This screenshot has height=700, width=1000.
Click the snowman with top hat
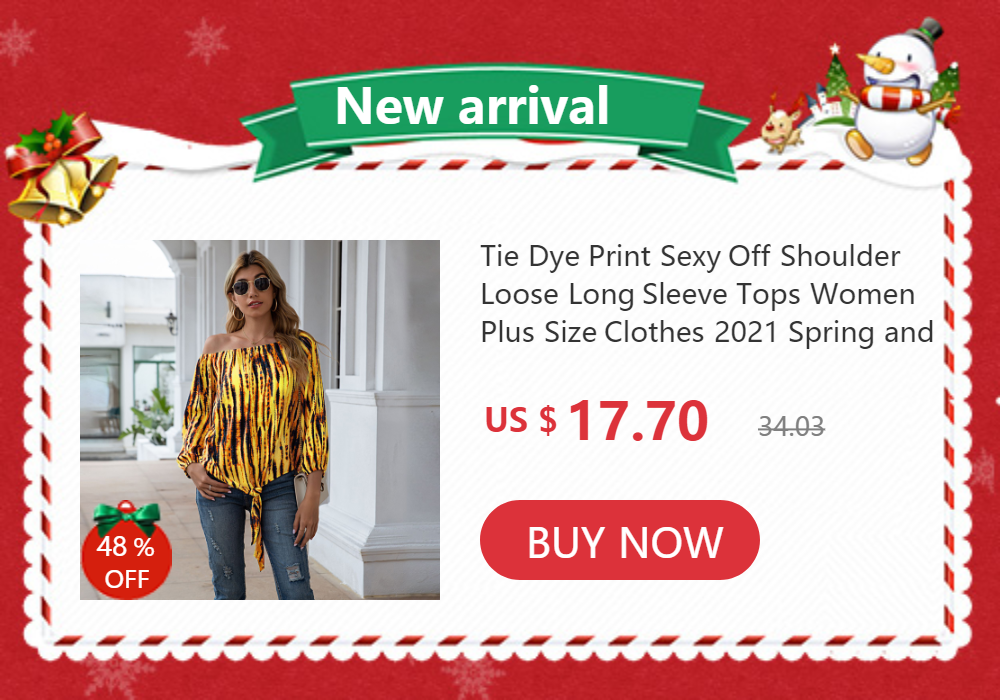(x=896, y=92)
